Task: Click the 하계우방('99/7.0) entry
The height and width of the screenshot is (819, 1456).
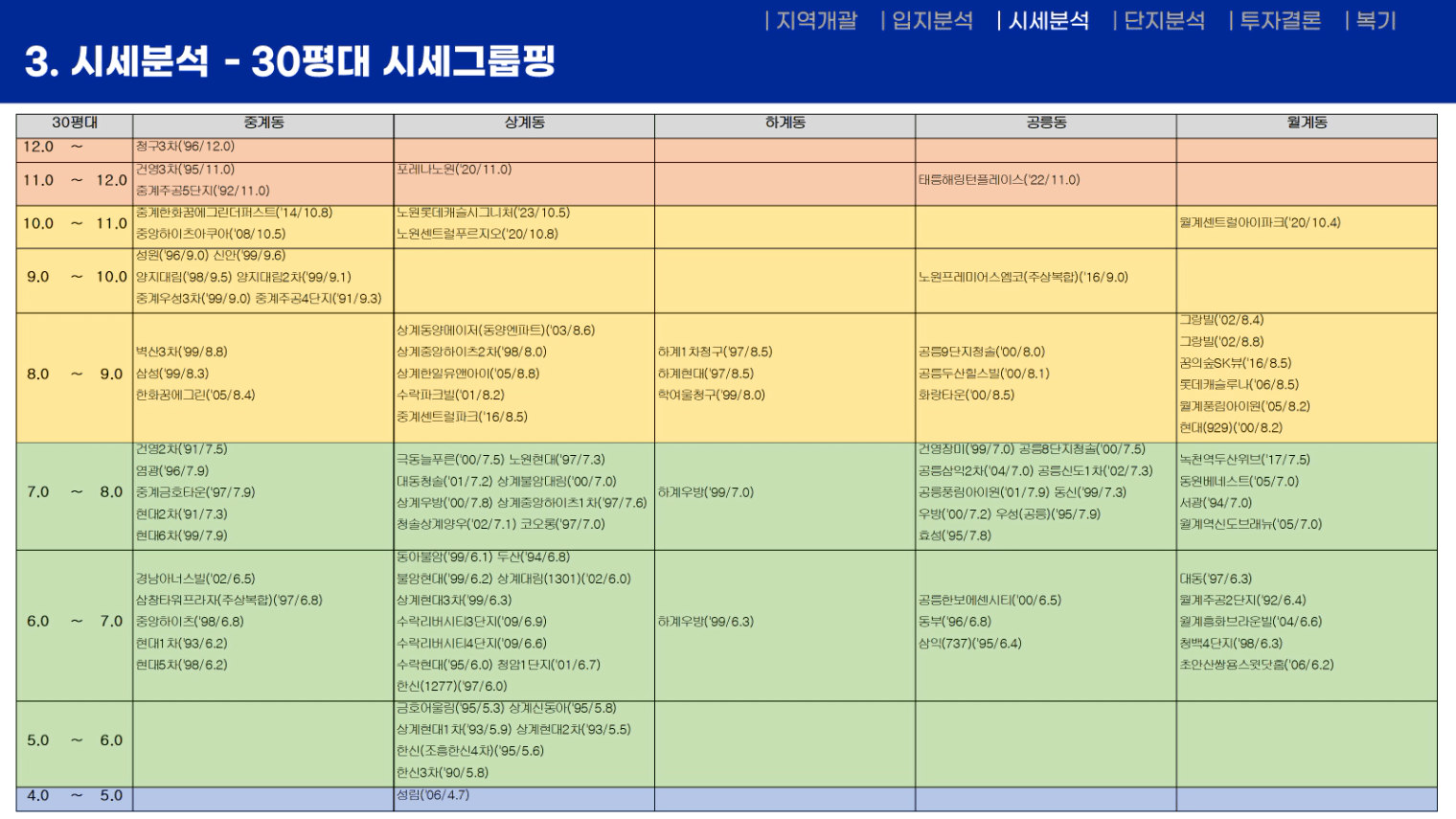Action: [x=706, y=492]
